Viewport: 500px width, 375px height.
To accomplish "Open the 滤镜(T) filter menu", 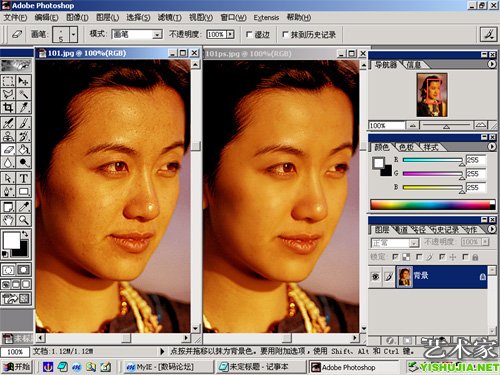I will point(169,17).
